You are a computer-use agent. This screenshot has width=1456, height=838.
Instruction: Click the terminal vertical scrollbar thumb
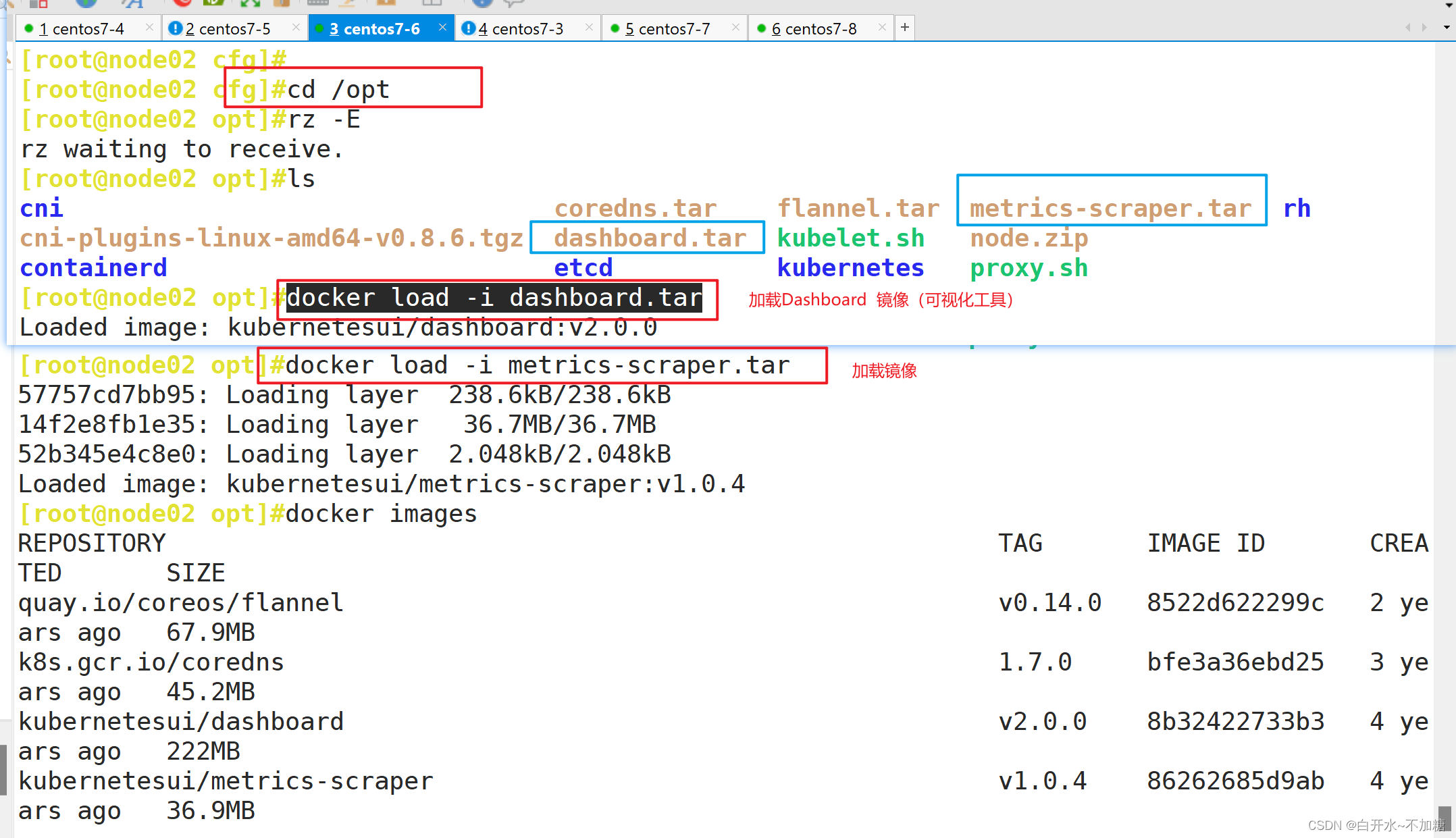1445,818
